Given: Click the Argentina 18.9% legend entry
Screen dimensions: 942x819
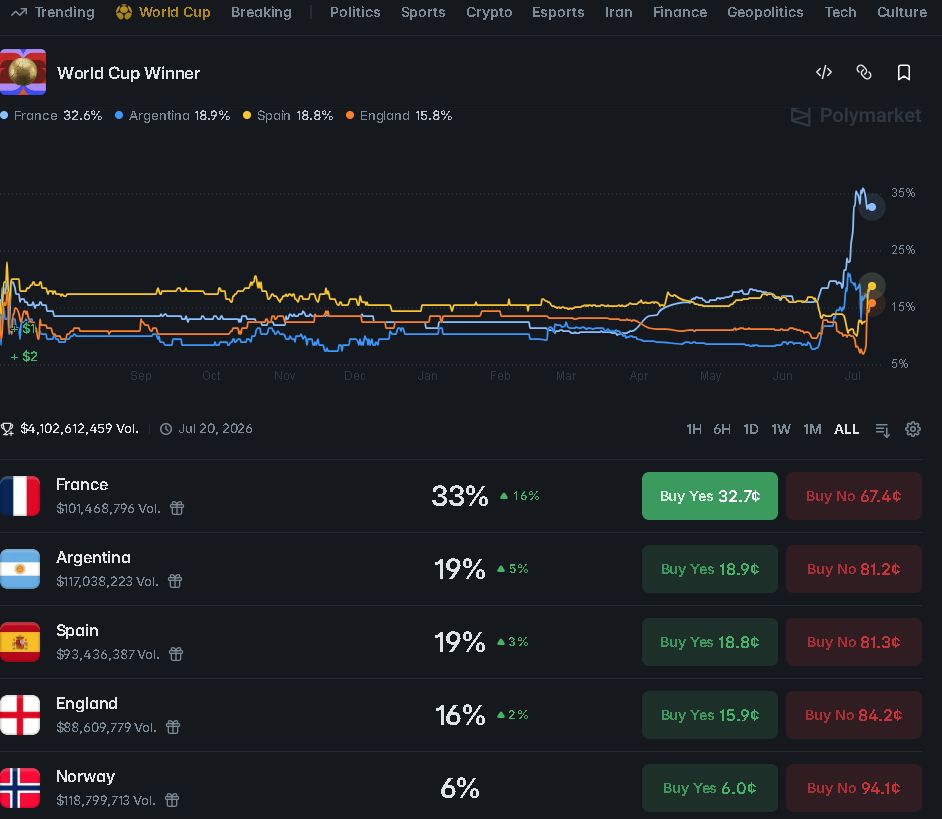Looking at the screenshot, I should point(172,115).
